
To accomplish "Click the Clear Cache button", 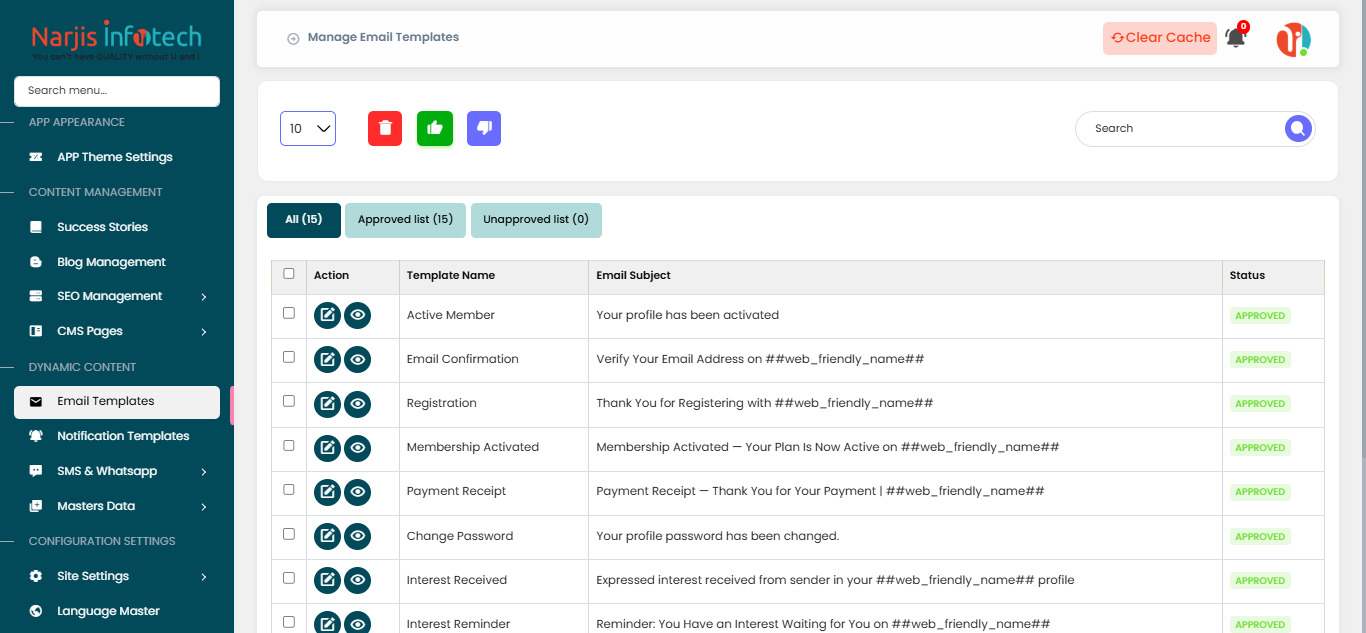I will pos(1160,38).
